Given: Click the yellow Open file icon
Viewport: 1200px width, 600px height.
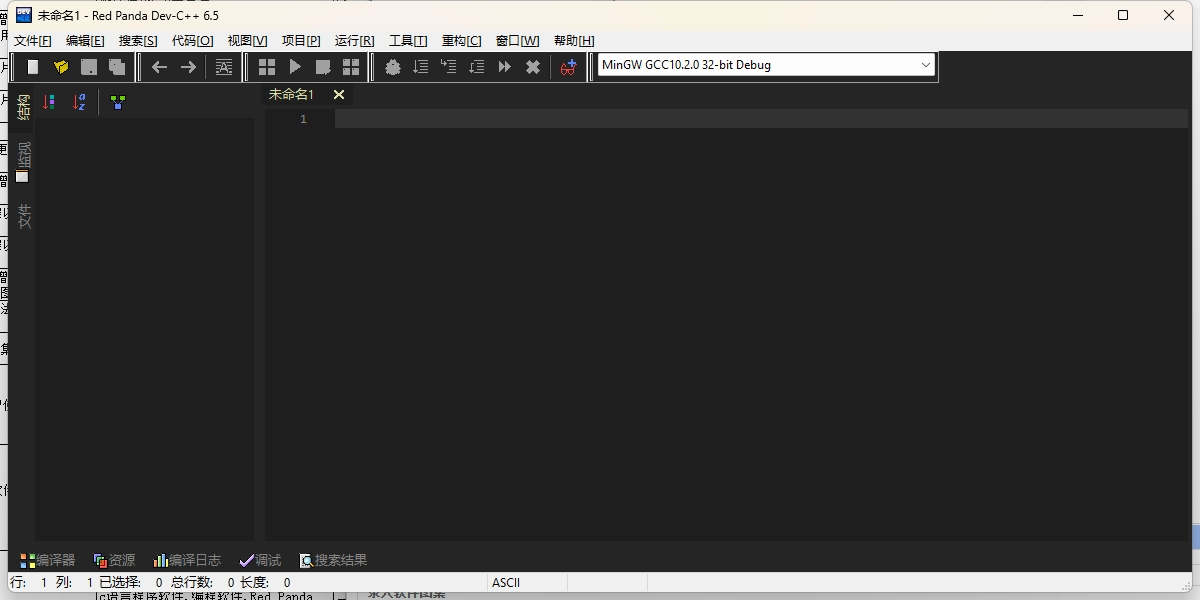Looking at the screenshot, I should tap(61, 67).
